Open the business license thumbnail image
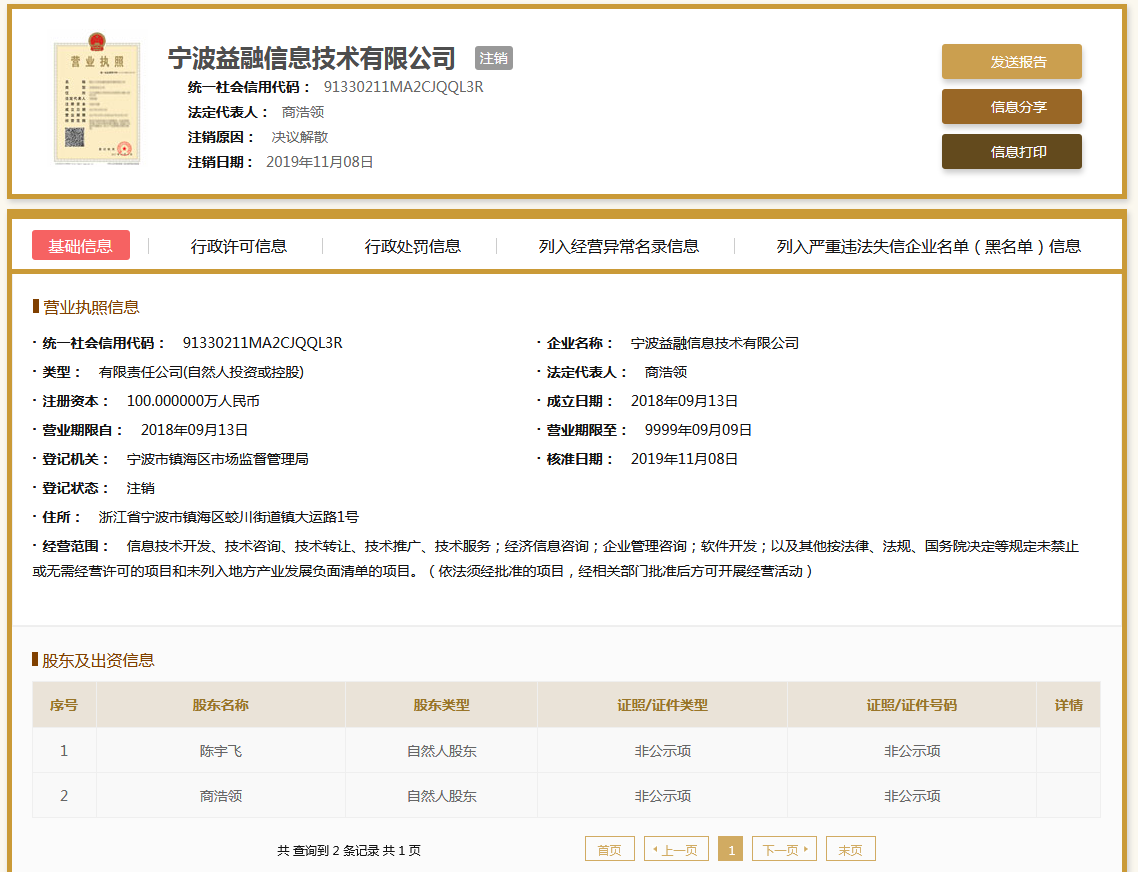Image resolution: width=1138 pixels, height=872 pixels. pyautogui.click(x=97, y=102)
